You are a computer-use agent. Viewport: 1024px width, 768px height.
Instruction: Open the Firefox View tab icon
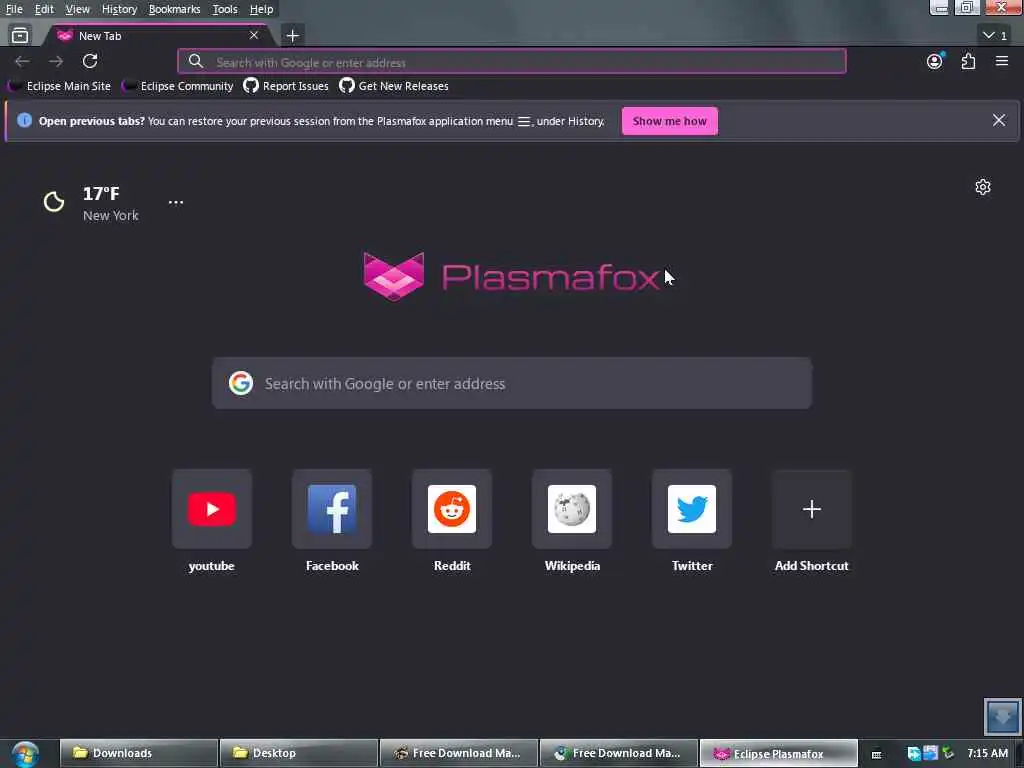point(20,35)
